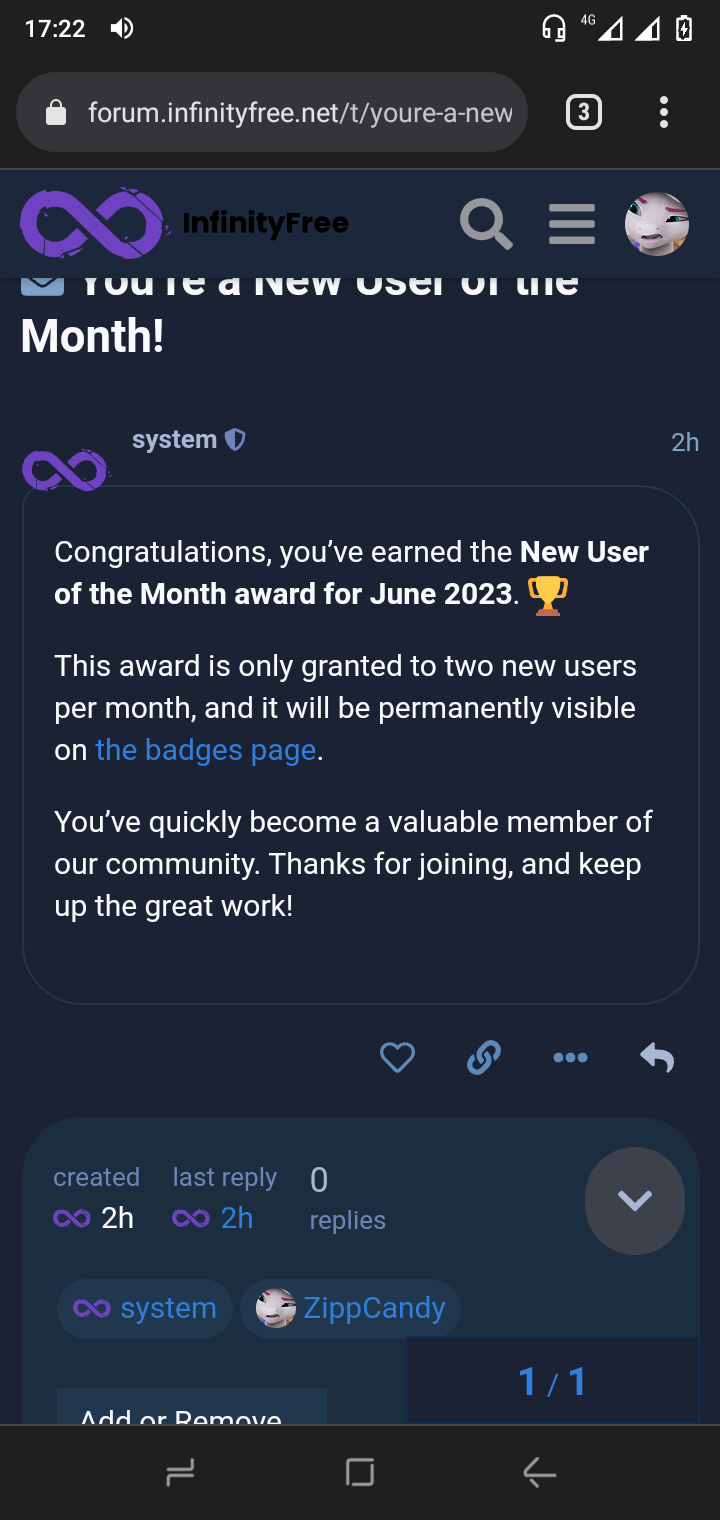Copy the post link via chain icon
This screenshot has height=1520, width=720.
(483, 1057)
